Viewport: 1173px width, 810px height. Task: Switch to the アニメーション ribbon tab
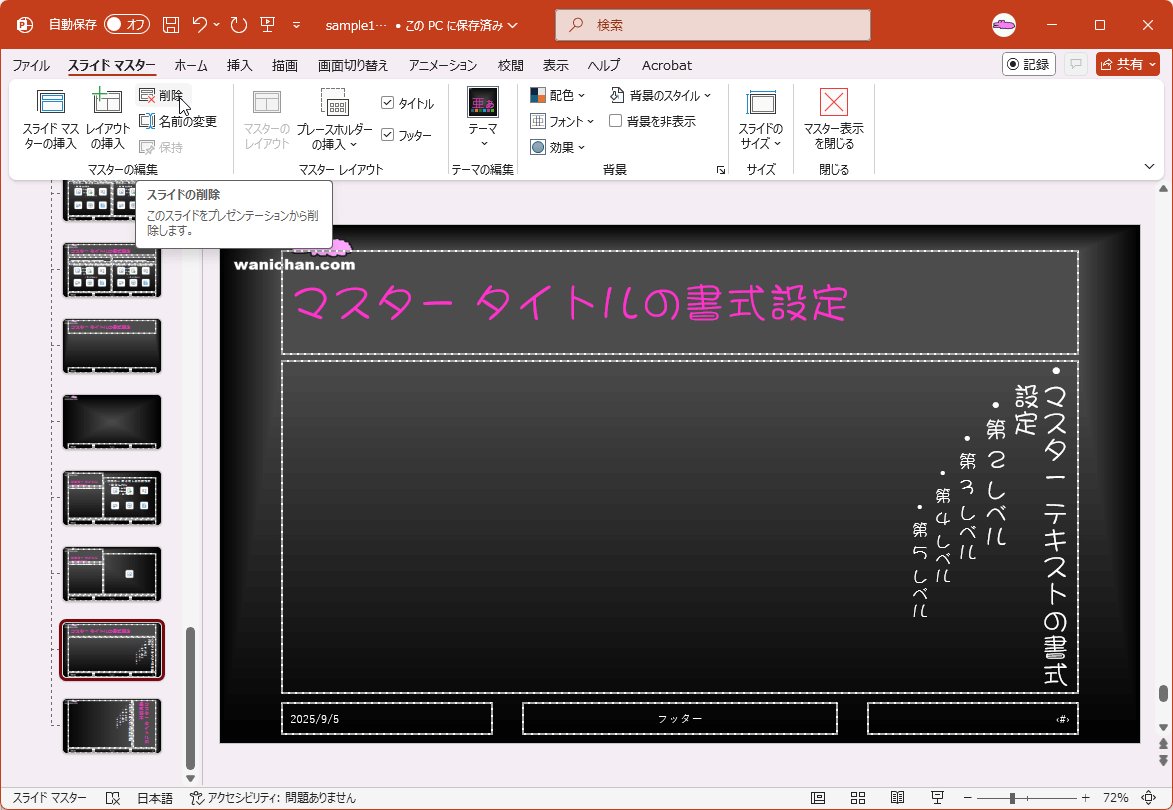(440, 65)
